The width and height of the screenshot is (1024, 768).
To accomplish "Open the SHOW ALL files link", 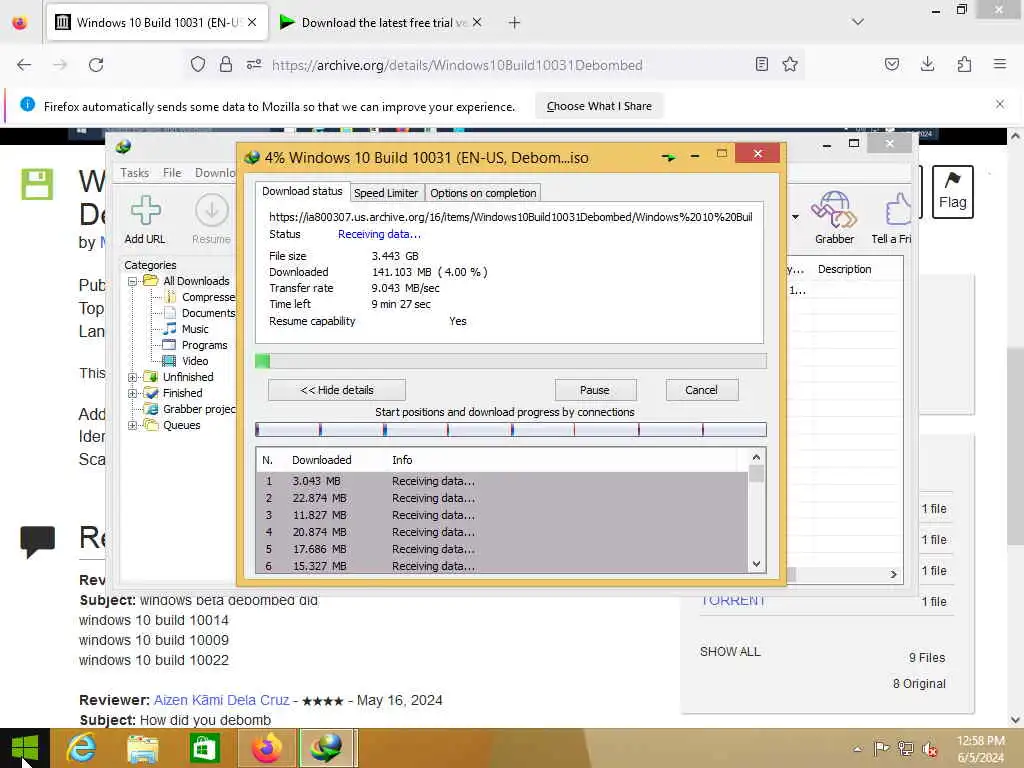I will click(730, 652).
